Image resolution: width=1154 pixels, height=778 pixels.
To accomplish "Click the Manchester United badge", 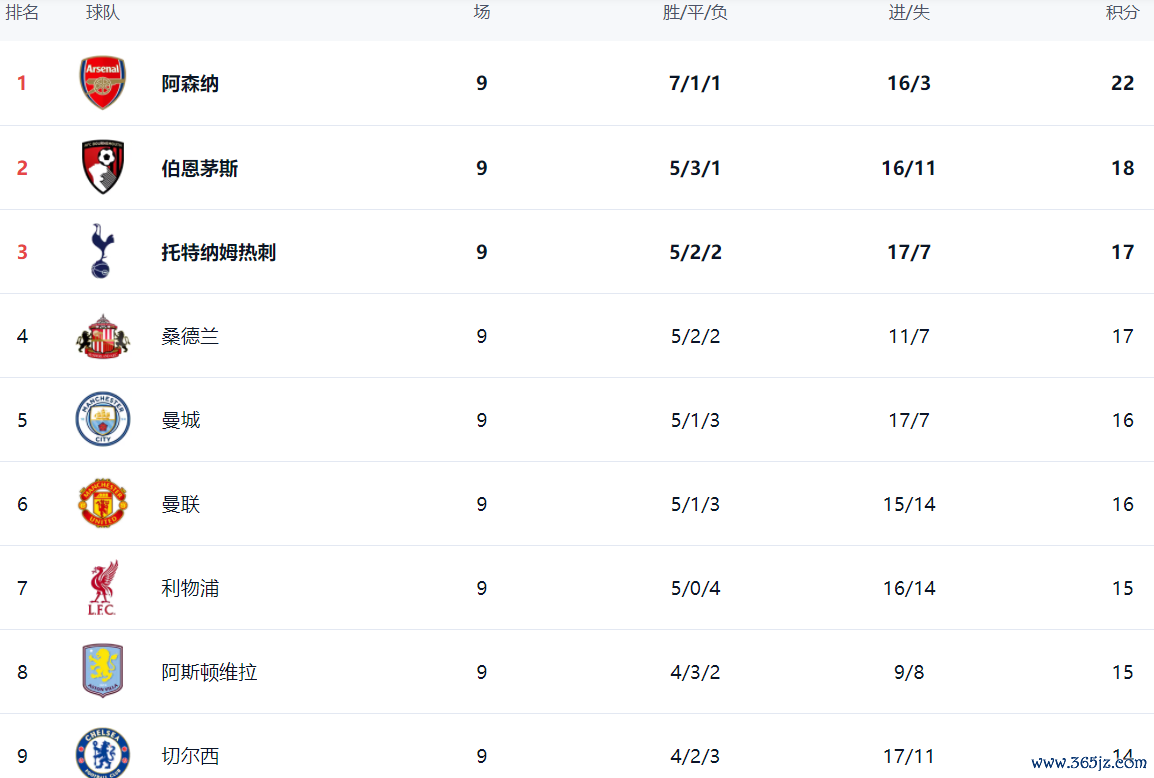I will tap(103, 504).
